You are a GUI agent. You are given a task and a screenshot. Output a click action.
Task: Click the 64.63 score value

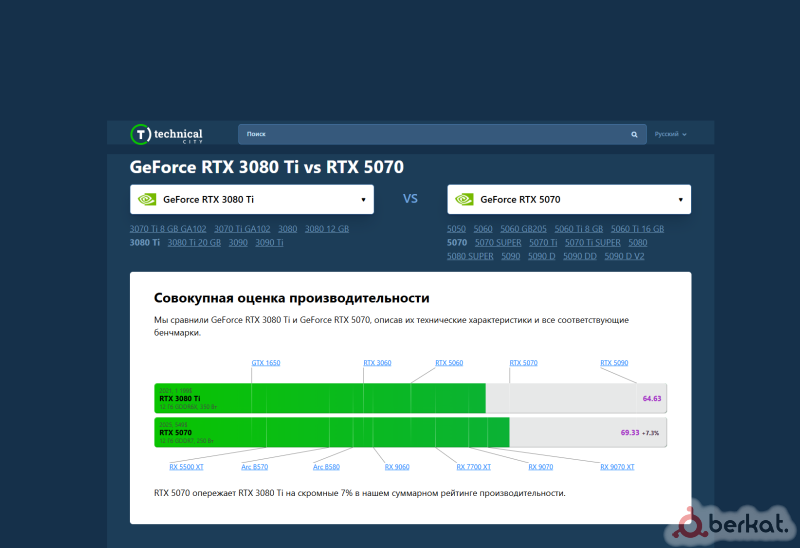click(652, 399)
